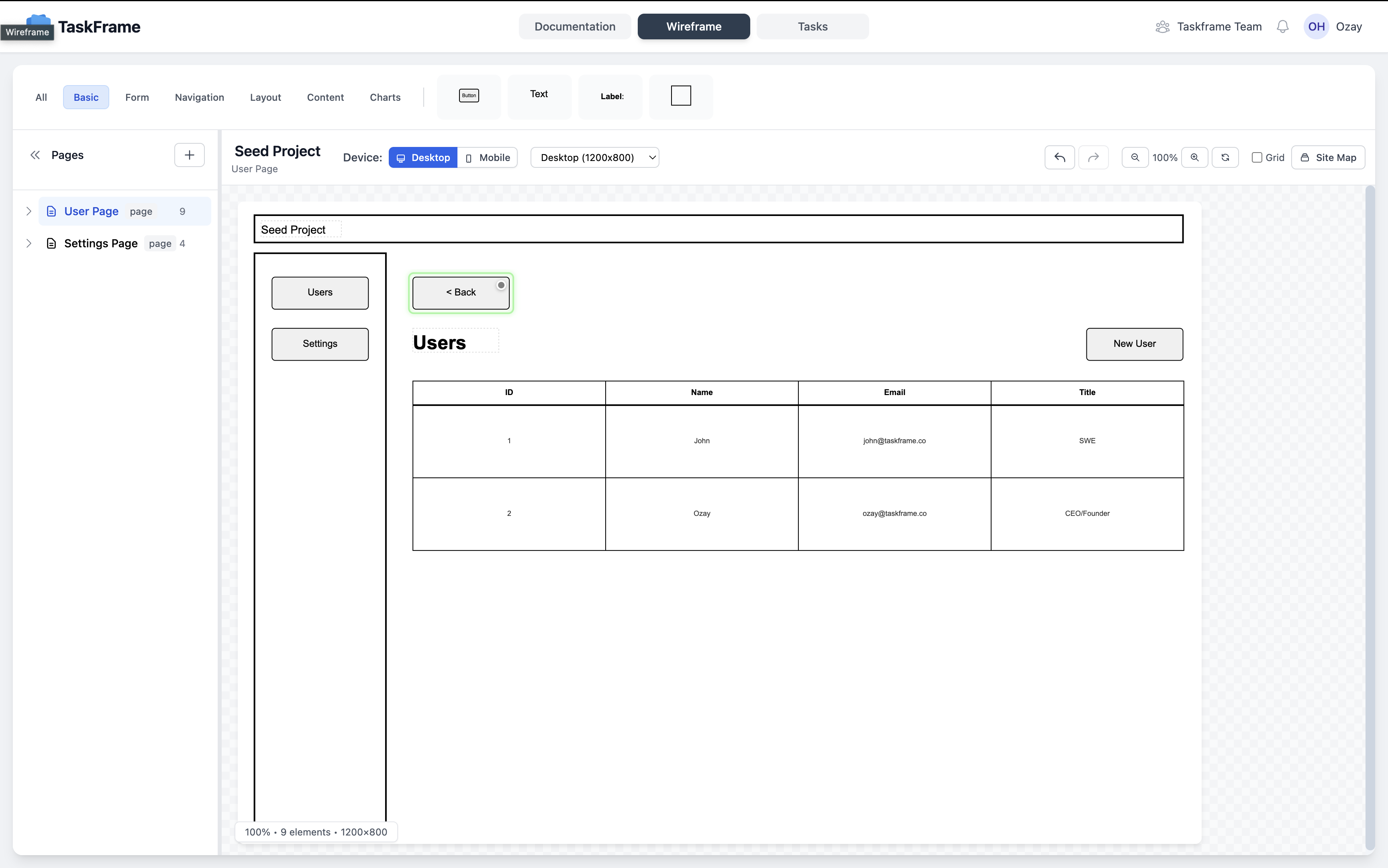1388x868 pixels.
Task: Select the Navigation component category
Action: [199, 97]
